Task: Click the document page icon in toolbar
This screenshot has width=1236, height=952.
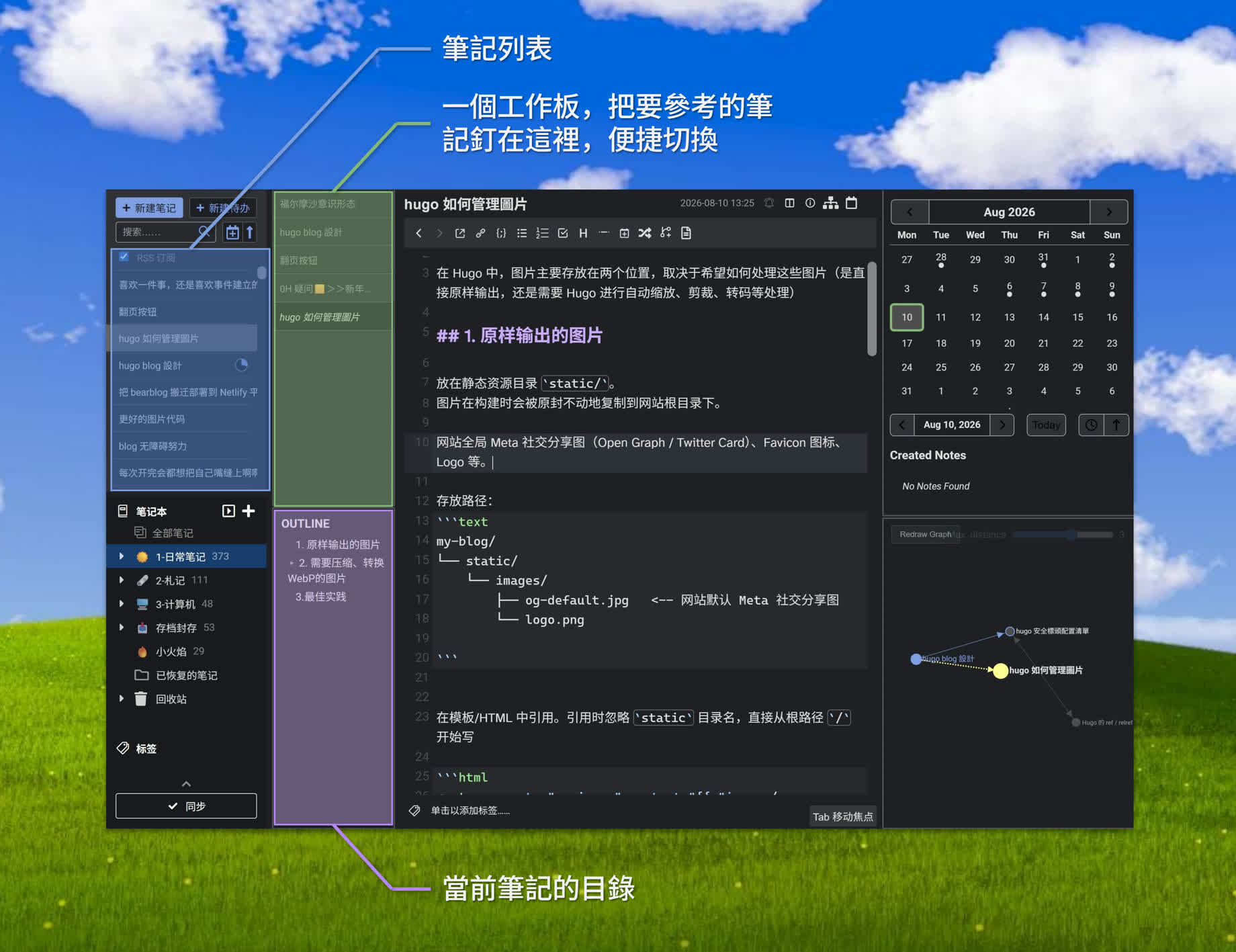Action: (x=686, y=233)
